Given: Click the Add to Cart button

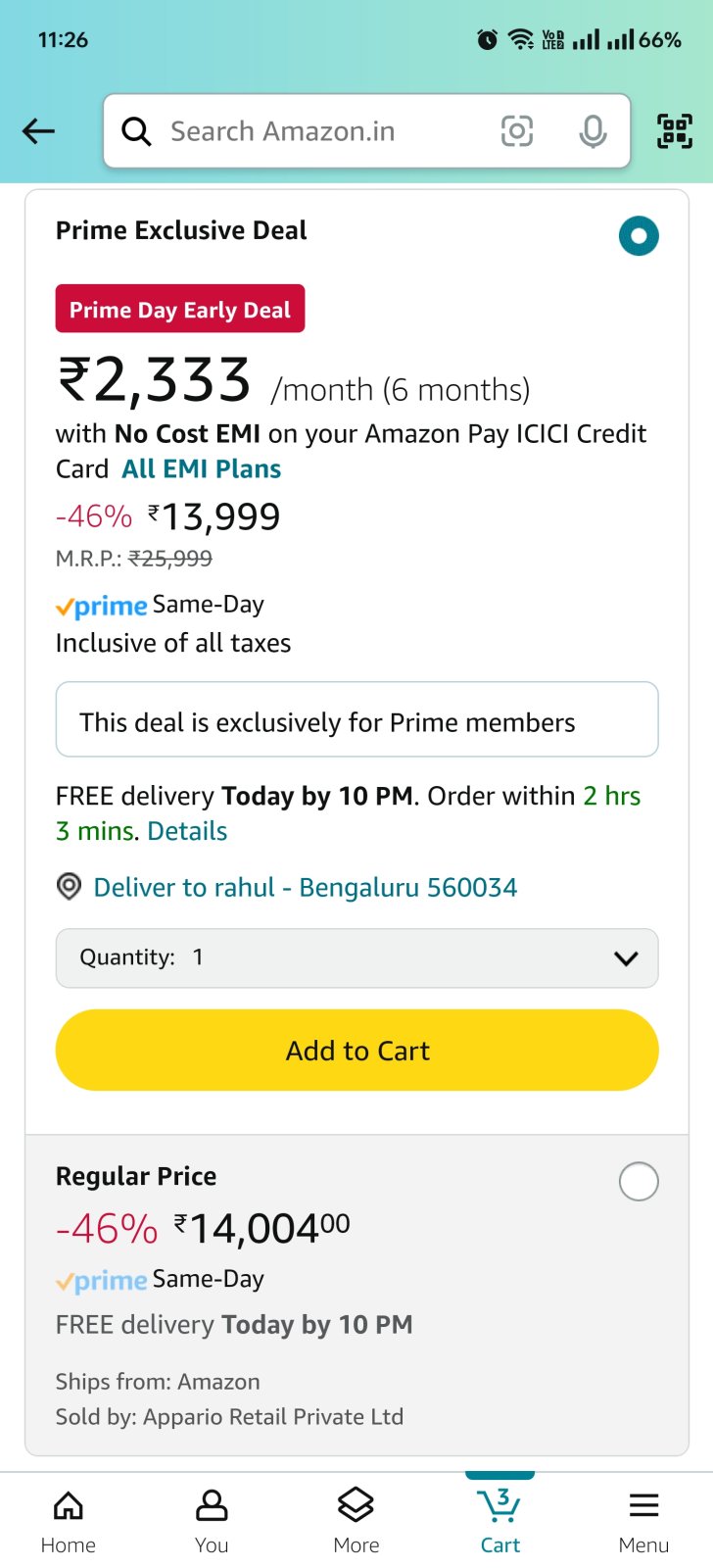Looking at the screenshot, I should (356, 1050).
